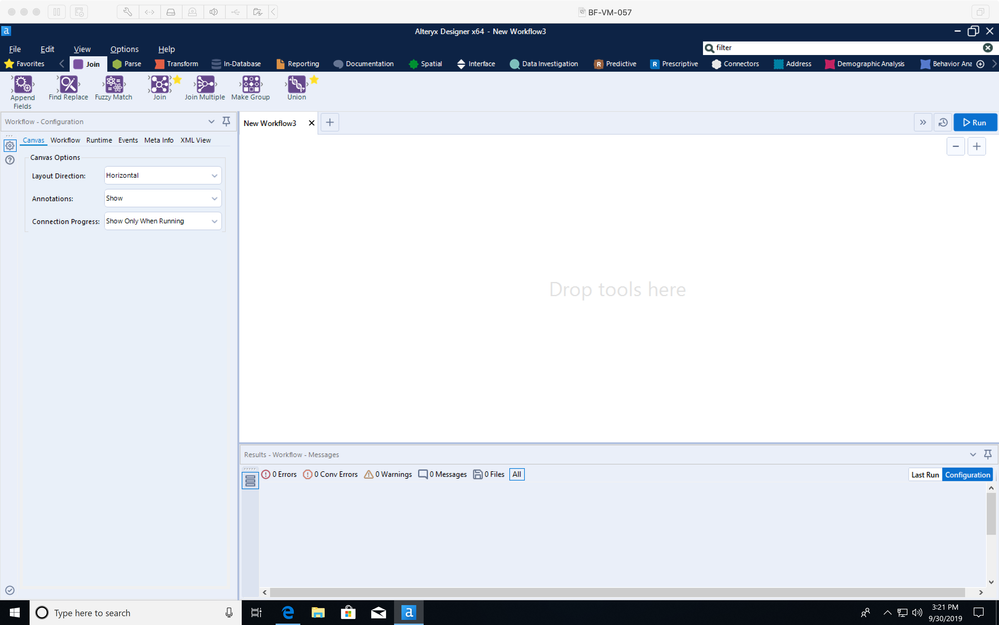The image size is (999, 625).
Task: Open the Help menu
Action: pyautogui.click(x=166, y=49)
